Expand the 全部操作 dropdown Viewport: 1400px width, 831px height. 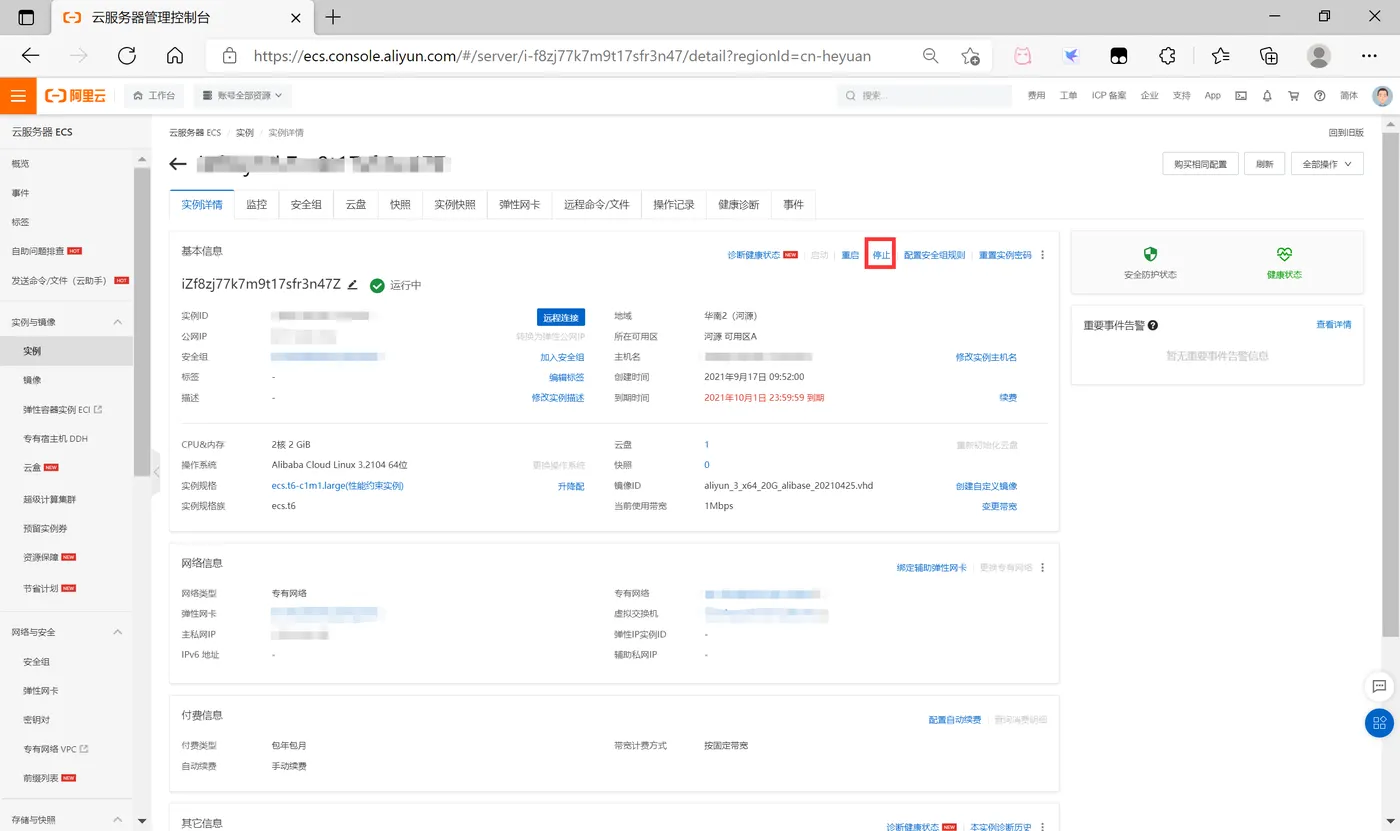pos(1327,164)
